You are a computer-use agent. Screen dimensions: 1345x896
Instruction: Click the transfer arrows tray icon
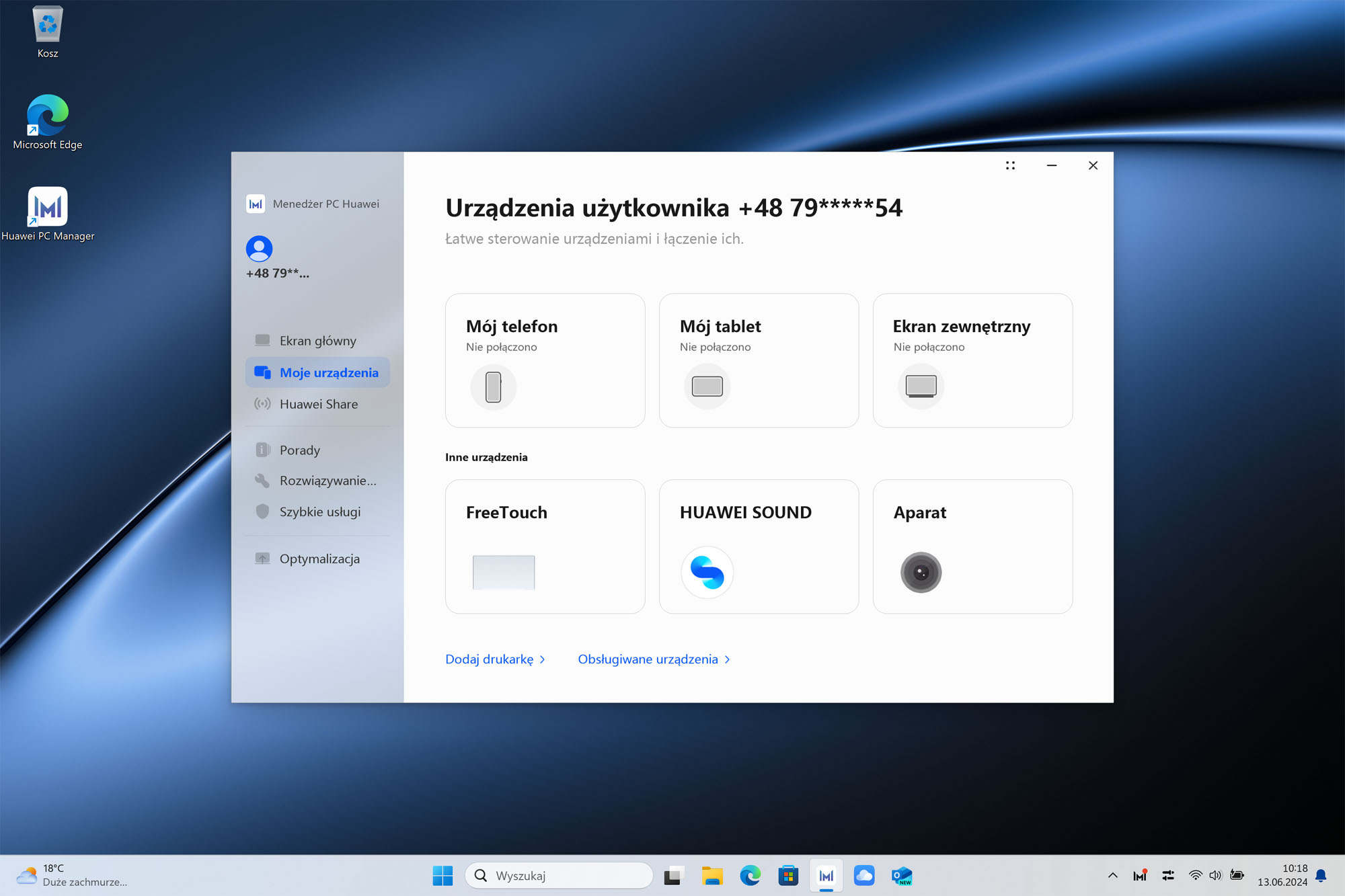(x=1168, y=876)
